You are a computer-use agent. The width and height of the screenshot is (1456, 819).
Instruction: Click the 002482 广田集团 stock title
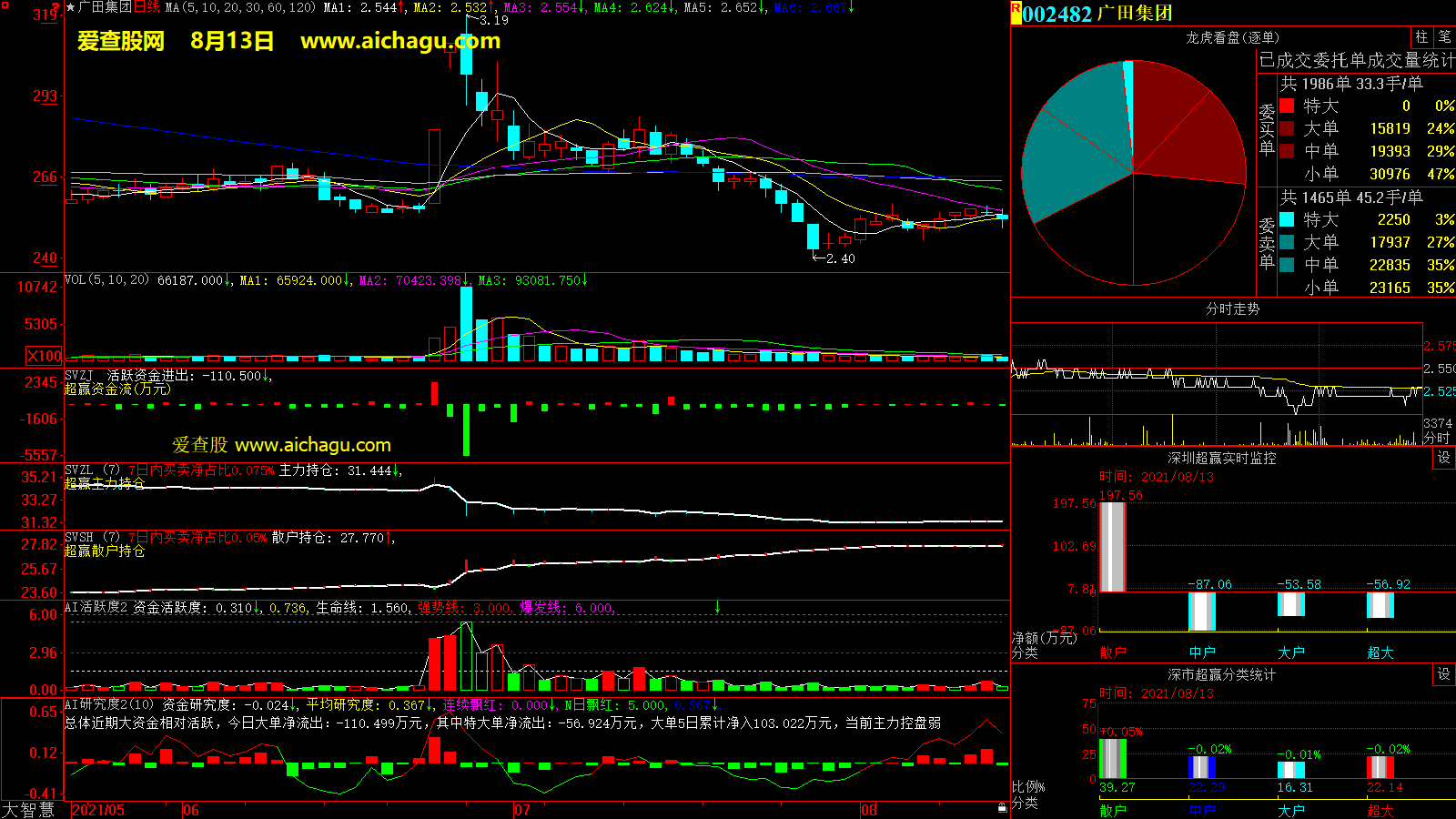pos(1097,14)
